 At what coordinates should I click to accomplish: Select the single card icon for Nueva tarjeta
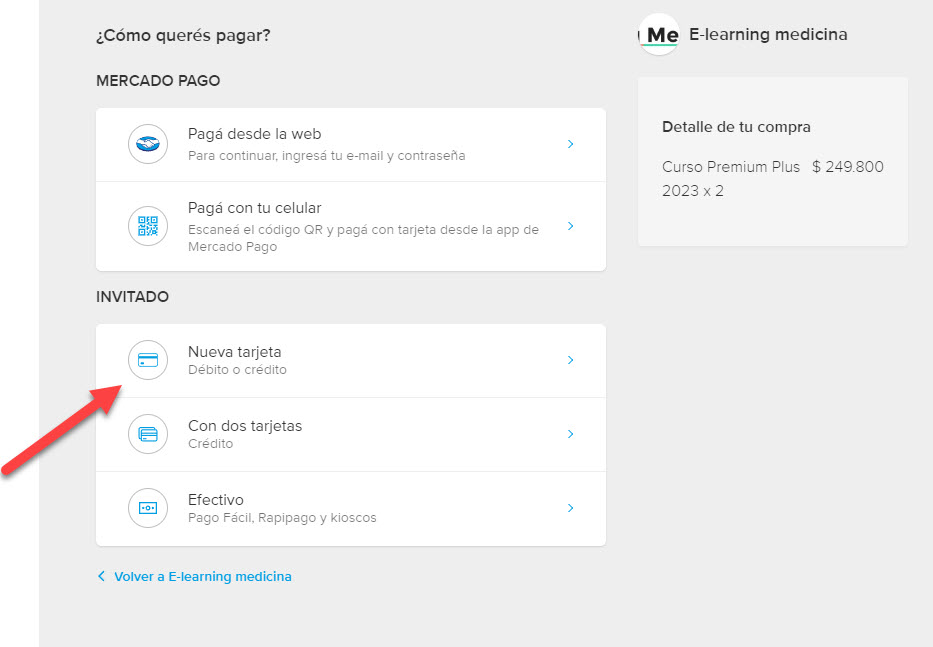click(148, 360)
